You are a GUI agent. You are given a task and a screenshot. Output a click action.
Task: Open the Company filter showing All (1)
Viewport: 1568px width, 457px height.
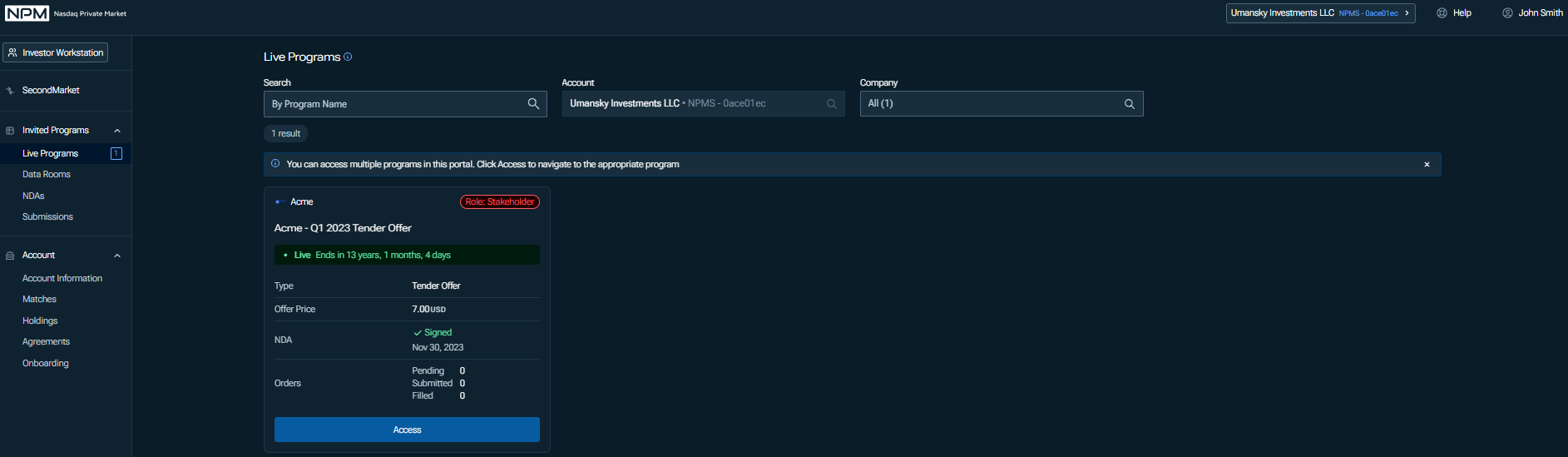click(1002, 103)
